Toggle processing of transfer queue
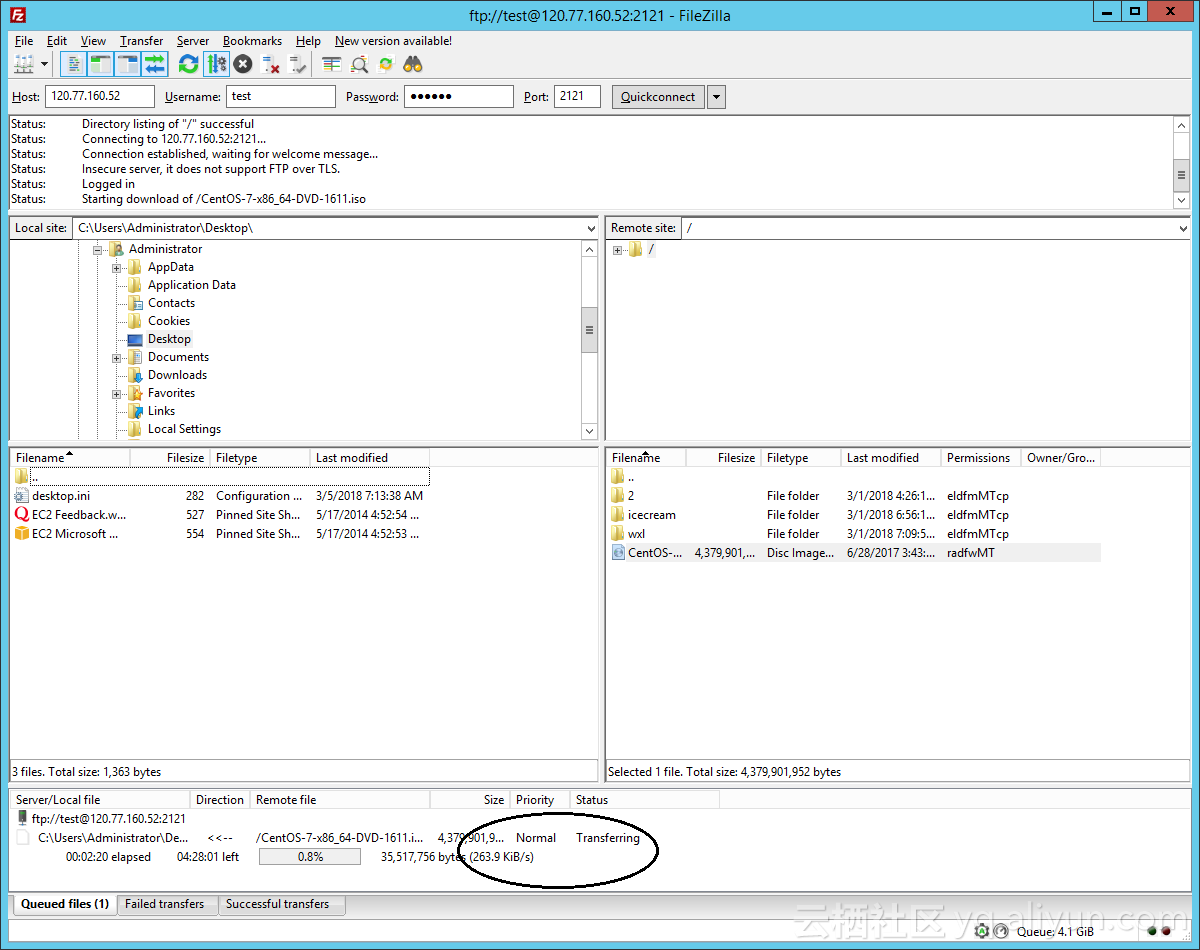 point(216,64)
